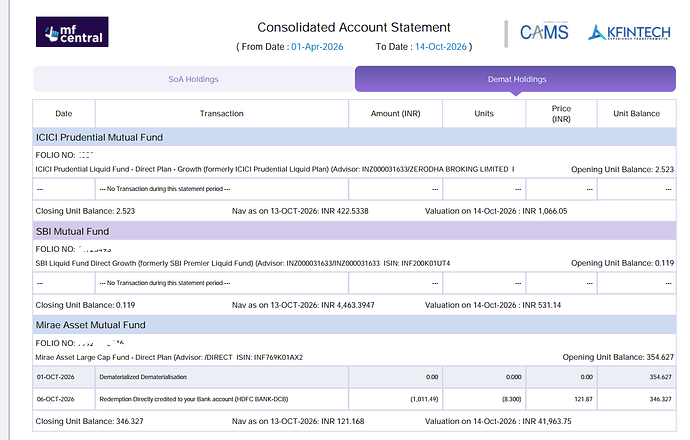Switch to the Demat Holdings tab
Viewport: 690px width, 440px height.
tap(515, 79)
